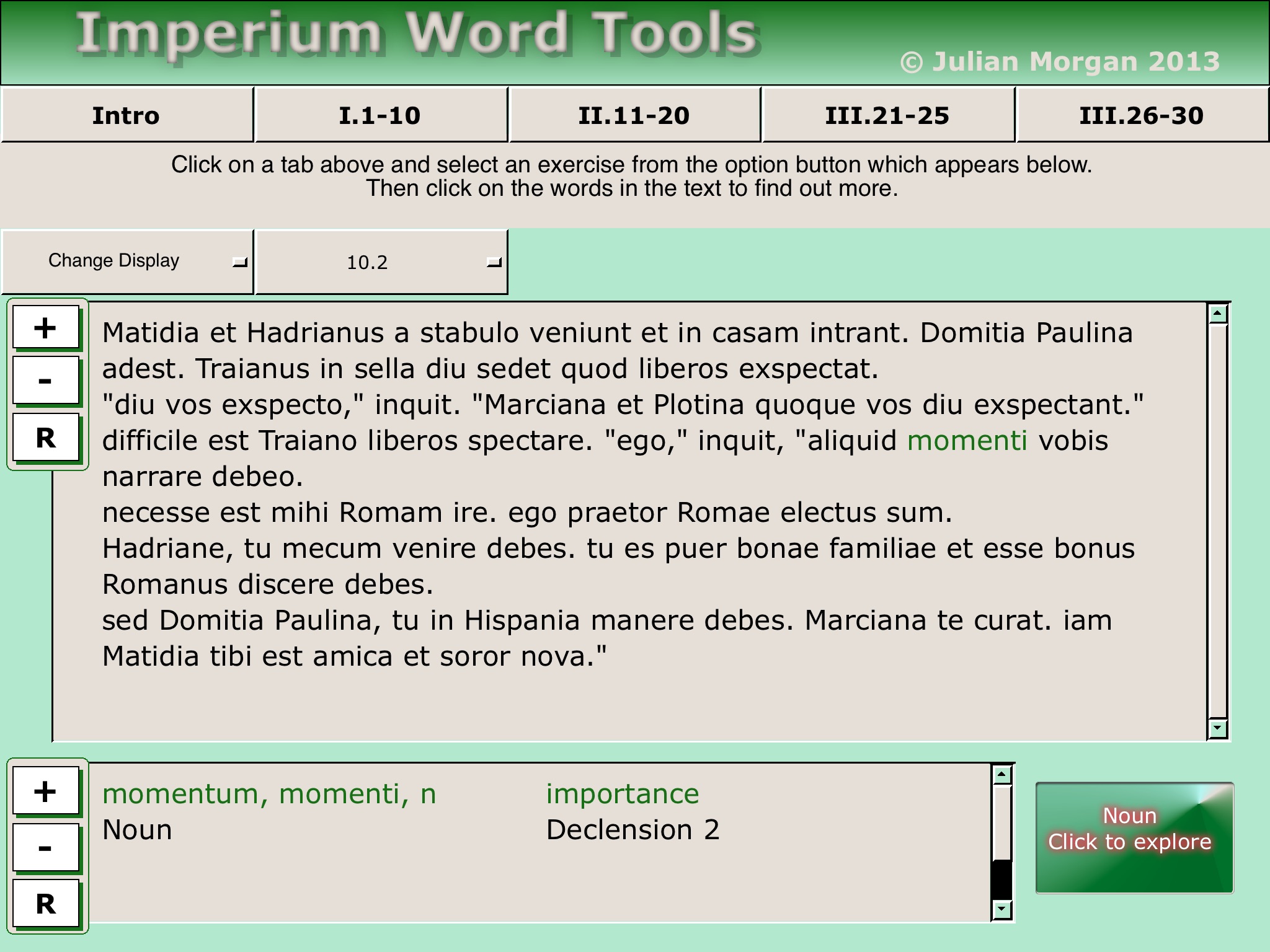Screen dimensions: 1270x952
Task: Click the plus button beside the definition panel
Action: click(46, 791)
